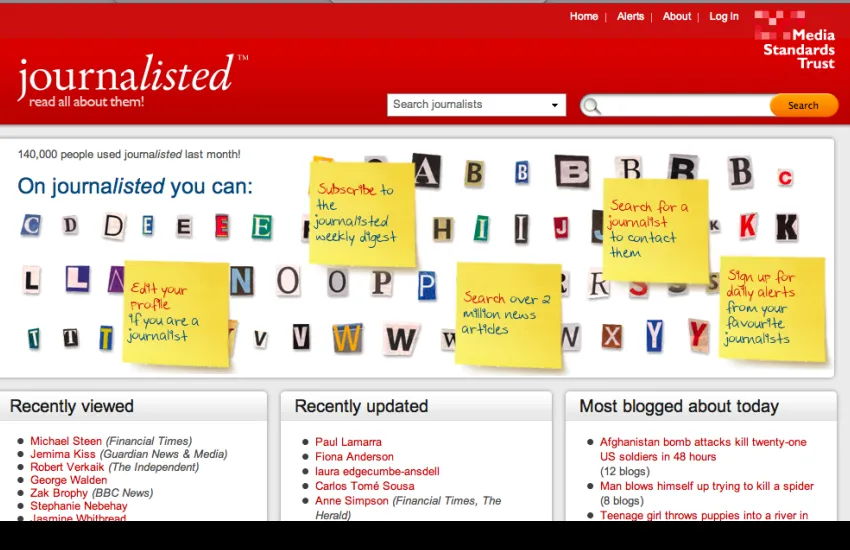Image resolution: width=850 pixels, height=550 pixels.
Task: Open Carlos Tomé Sousa's profile link
Action: [x=364, y=486]
